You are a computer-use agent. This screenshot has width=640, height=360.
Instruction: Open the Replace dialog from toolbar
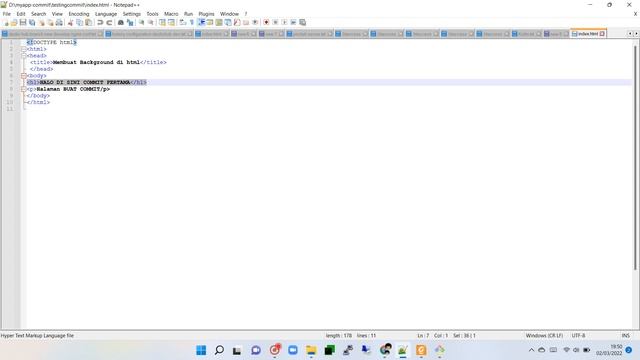pyautogui.click(x=130, y=22)
